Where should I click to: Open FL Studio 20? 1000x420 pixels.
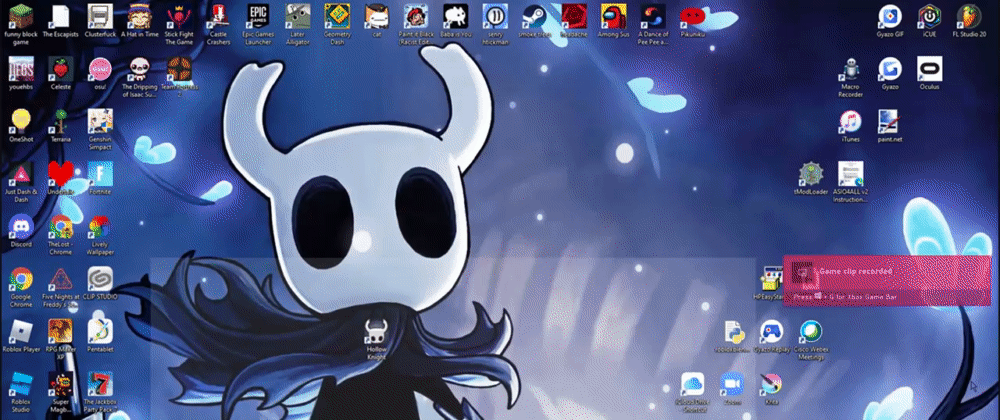click(x=969, y=22)
